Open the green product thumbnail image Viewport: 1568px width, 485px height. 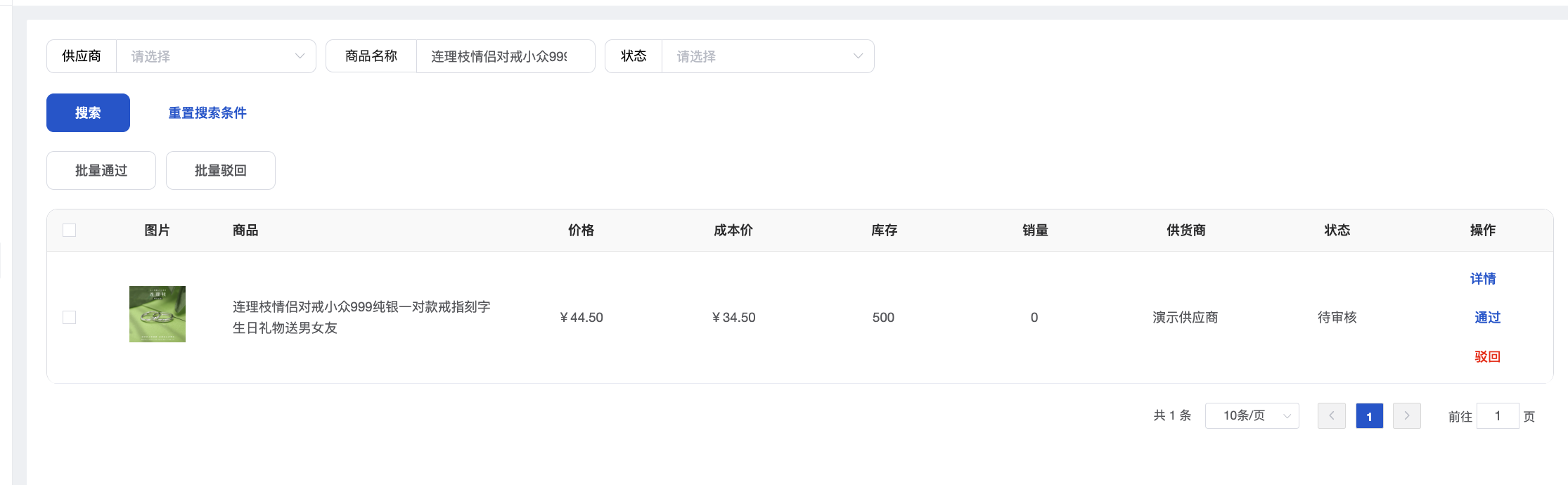[x=158, y=314]
